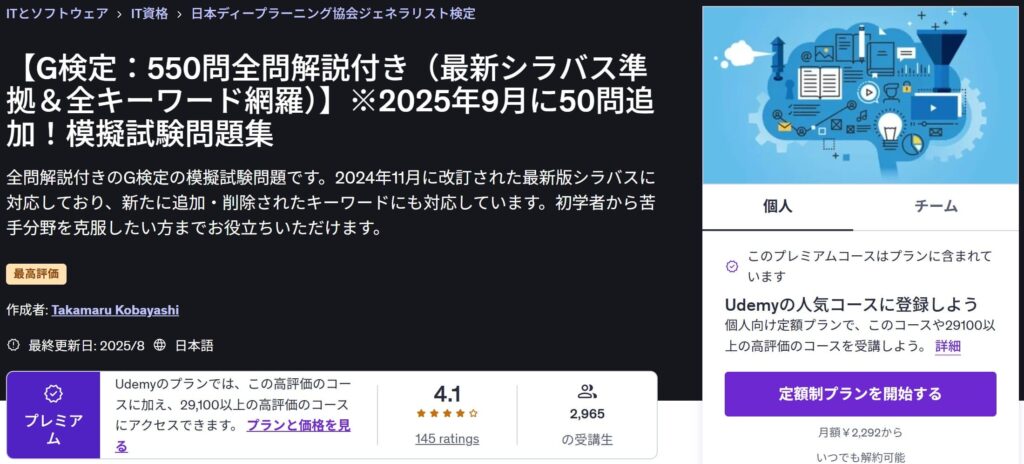Click the purple check icon beside このプレミアムコース

732,266
